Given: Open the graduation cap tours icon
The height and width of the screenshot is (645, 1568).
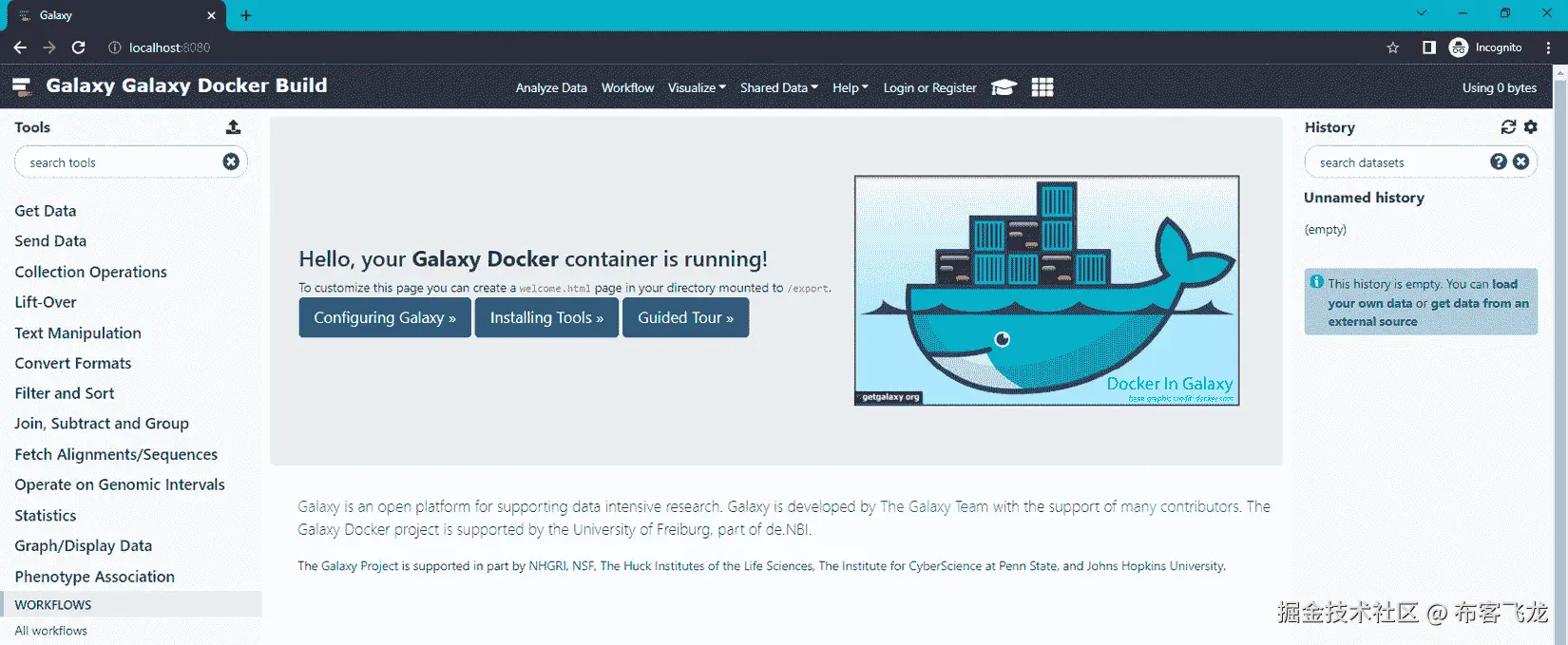Looking at the screenshot, I should pos(1004,87).
